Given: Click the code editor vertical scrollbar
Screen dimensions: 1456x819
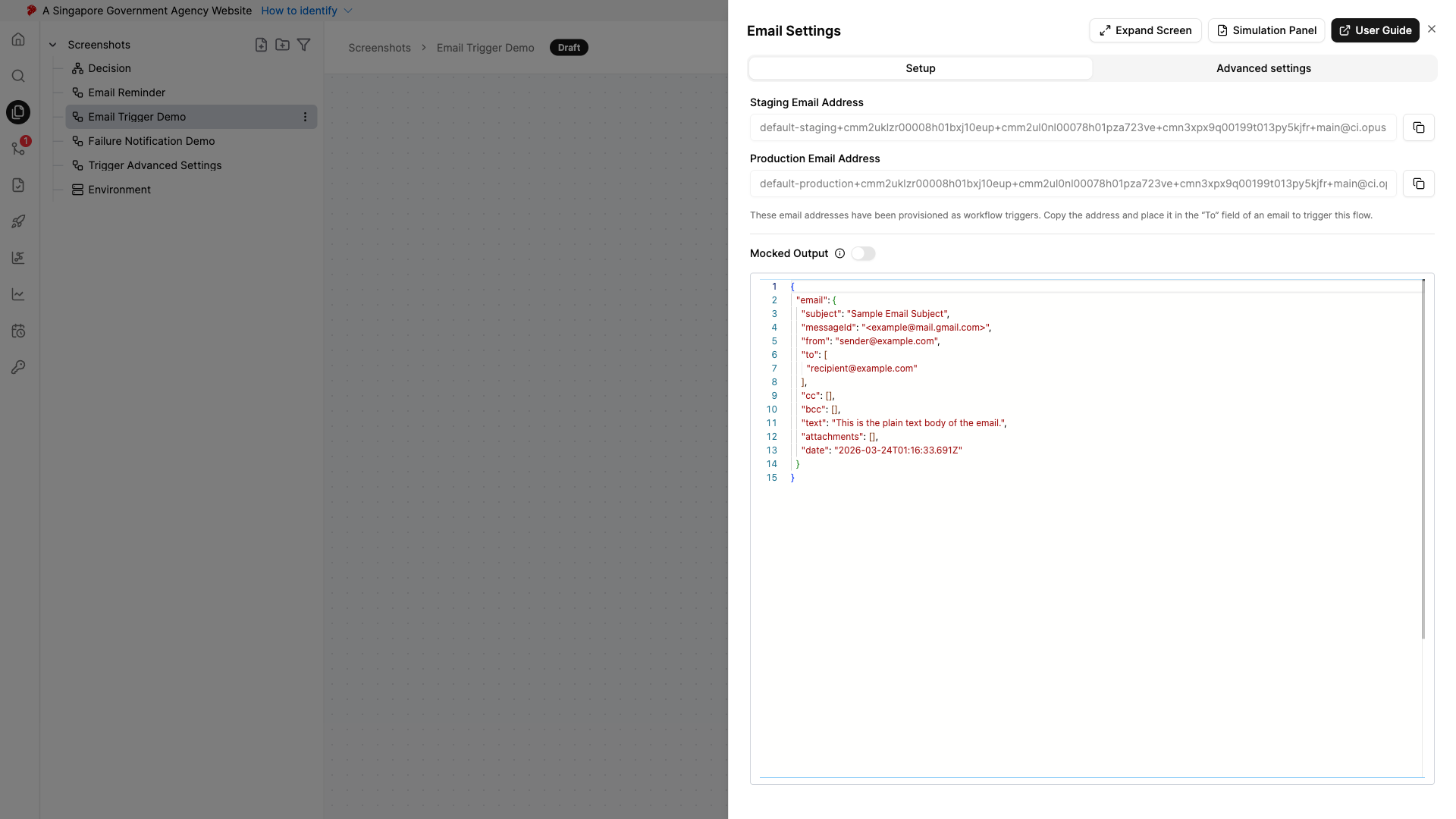Looking at the screenshot, I should (x=1423, y=459).
